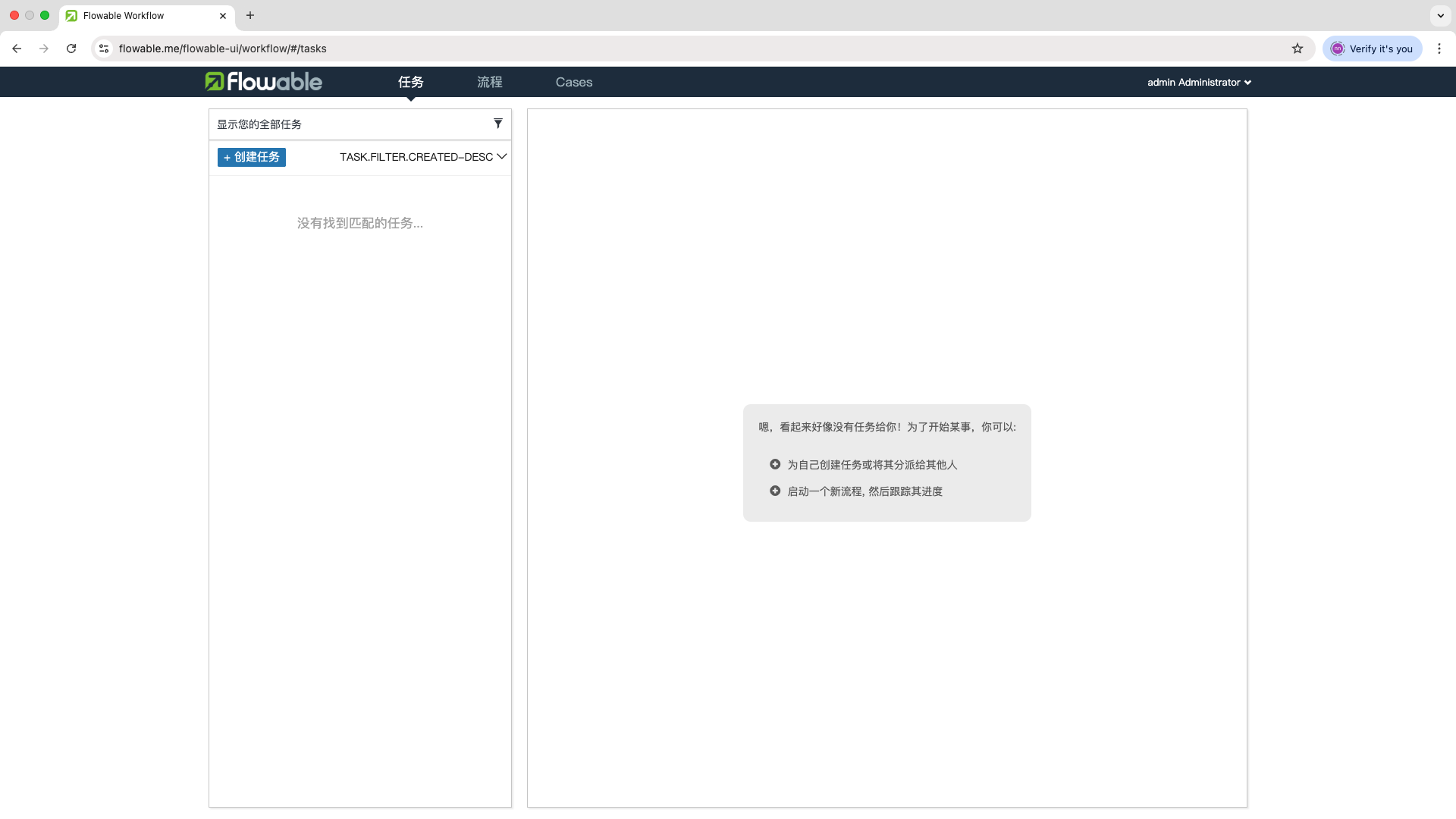This screenshot has width=1456, height=819.
Task: Select the 流程 tab
Action: click(489, 82)
